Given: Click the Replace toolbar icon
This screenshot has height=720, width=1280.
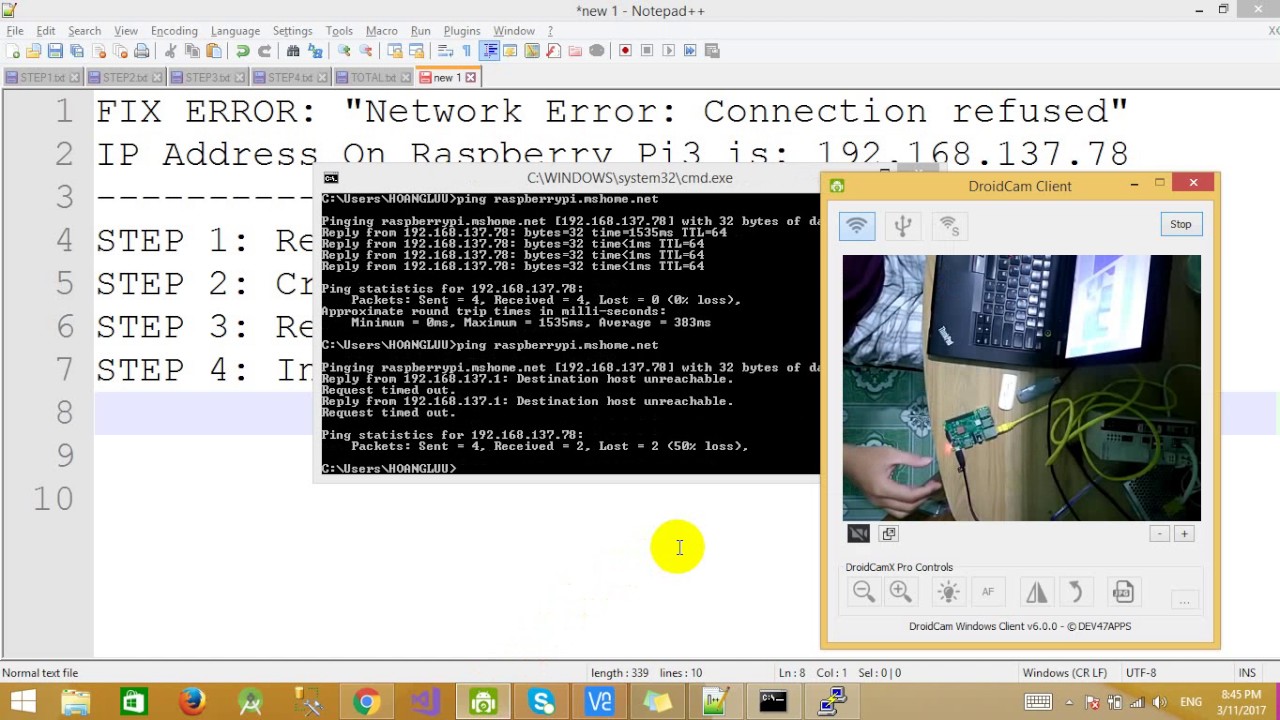Looking at the screenshot, I should tap(314, 50).
